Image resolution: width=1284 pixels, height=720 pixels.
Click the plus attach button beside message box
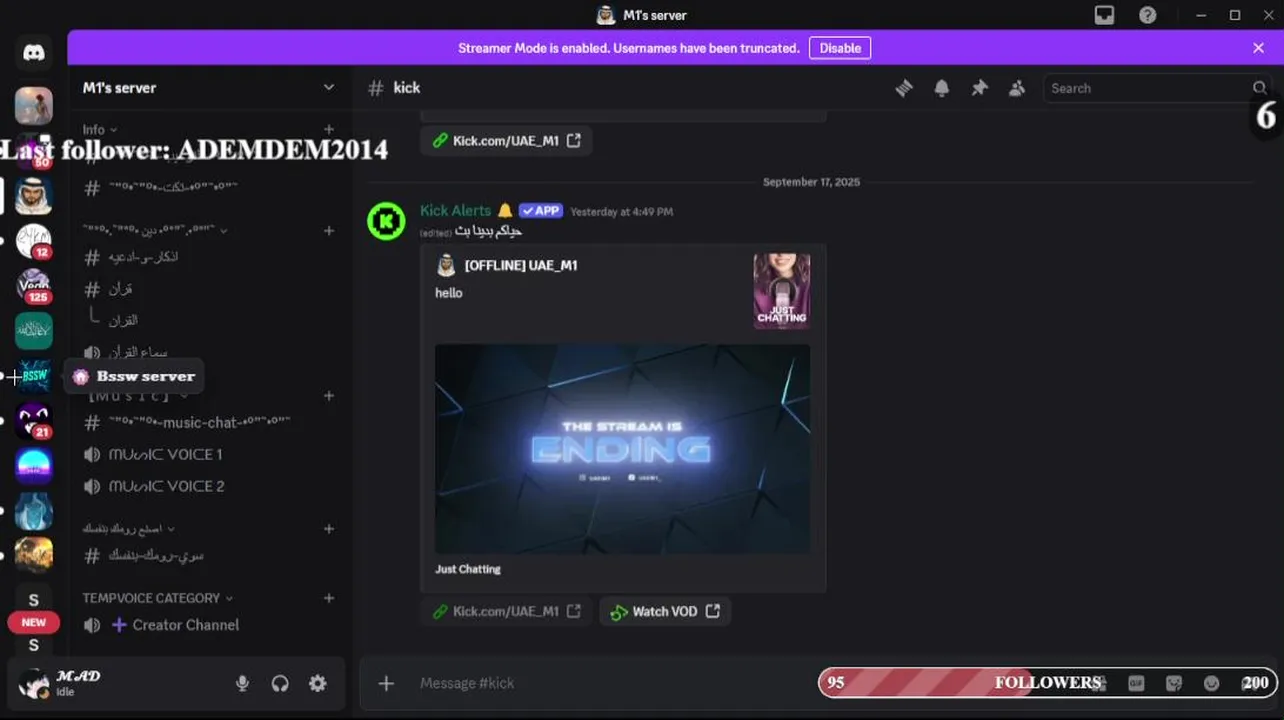click(386, 683)
